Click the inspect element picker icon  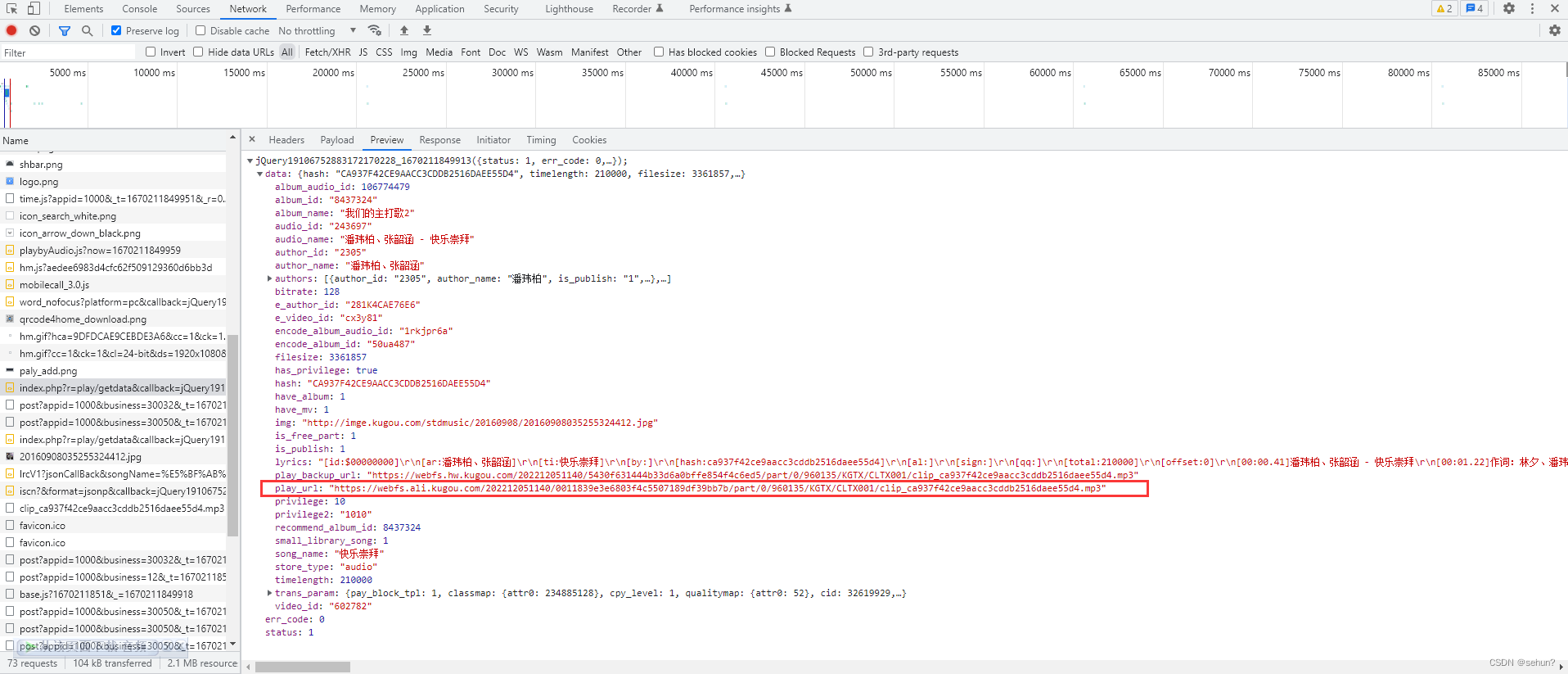click(x=11, y=8)
